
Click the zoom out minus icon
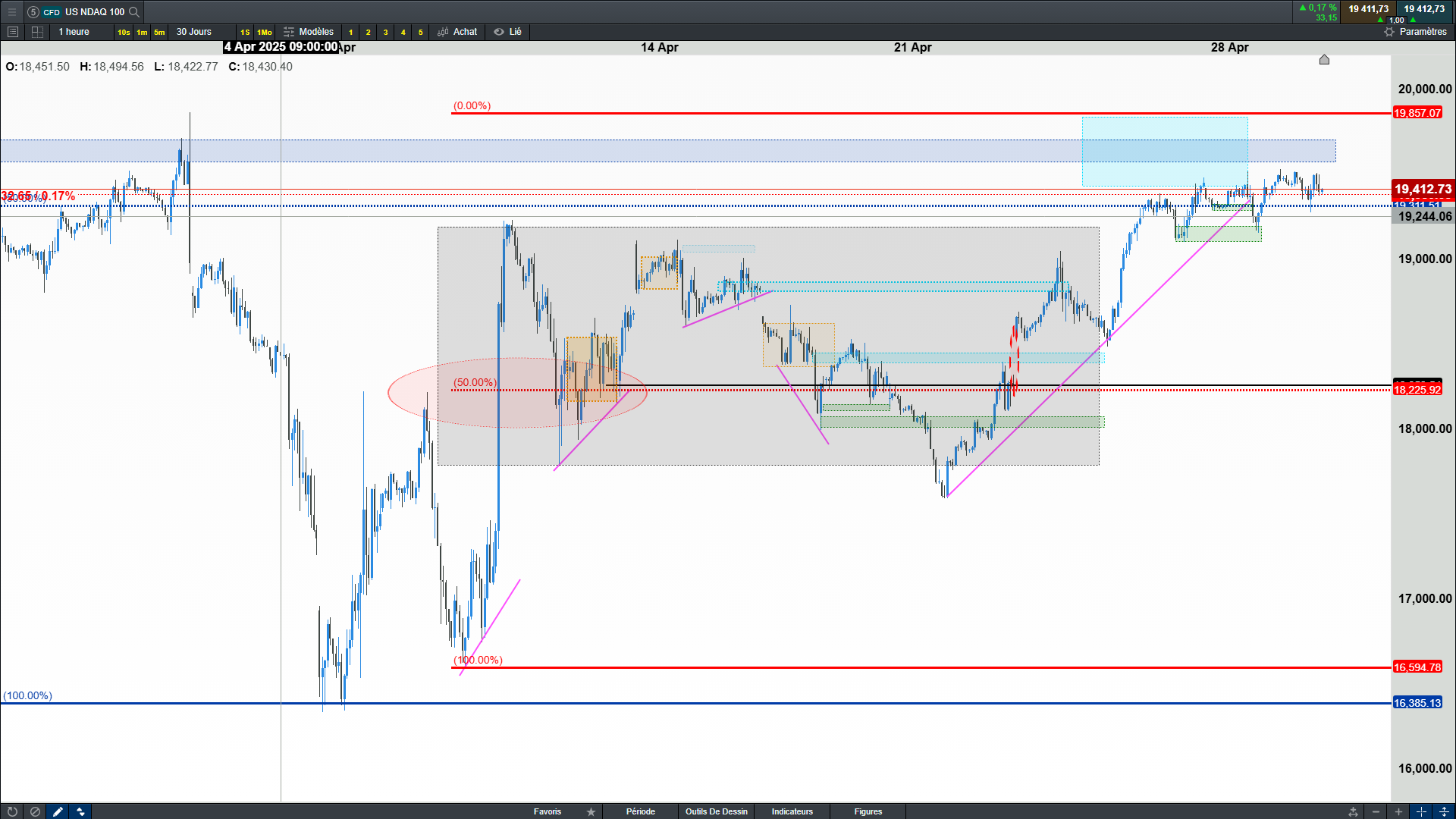pos(1376,811)
